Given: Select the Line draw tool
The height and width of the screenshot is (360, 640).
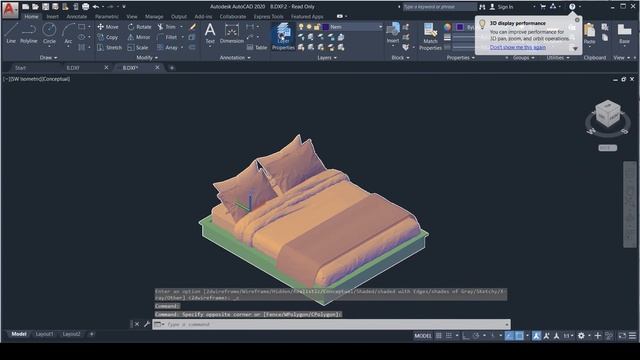Looking at the screenshot, I should coord(11,33).
